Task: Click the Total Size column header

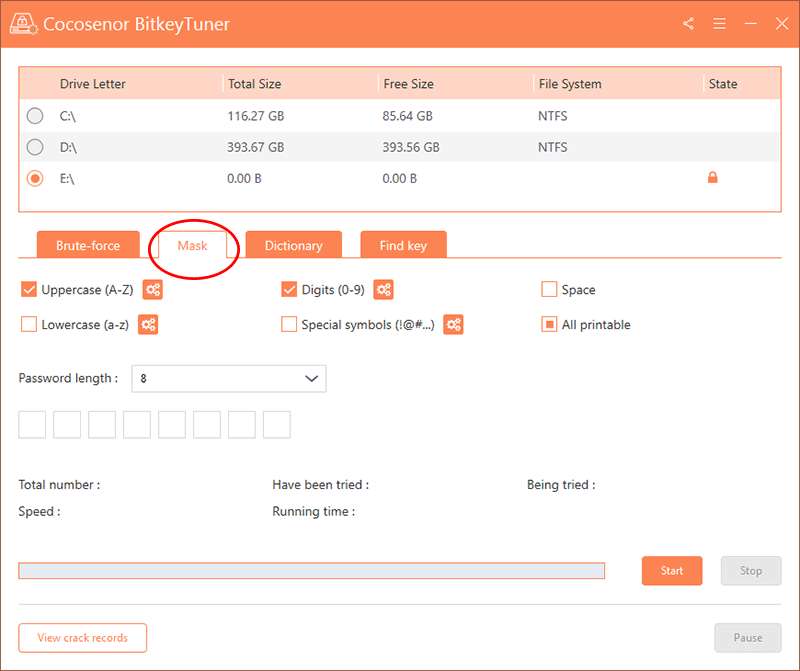Action: pos(254,84)
